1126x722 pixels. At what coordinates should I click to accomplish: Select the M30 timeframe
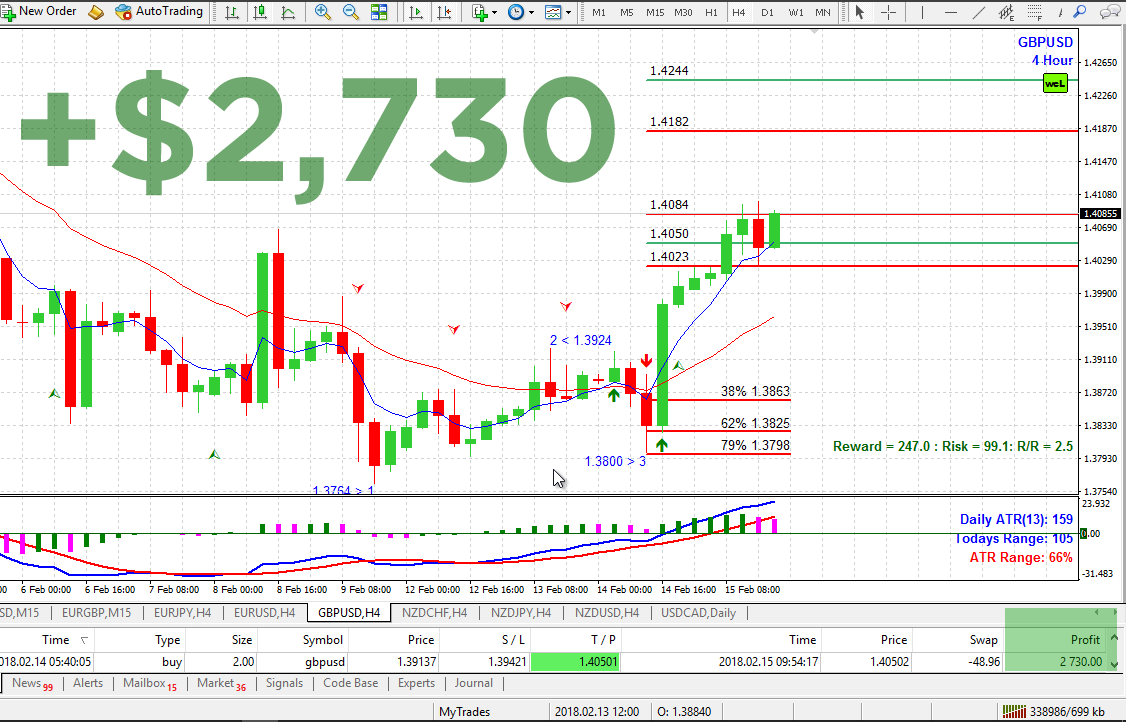click(x=684, y=12)
